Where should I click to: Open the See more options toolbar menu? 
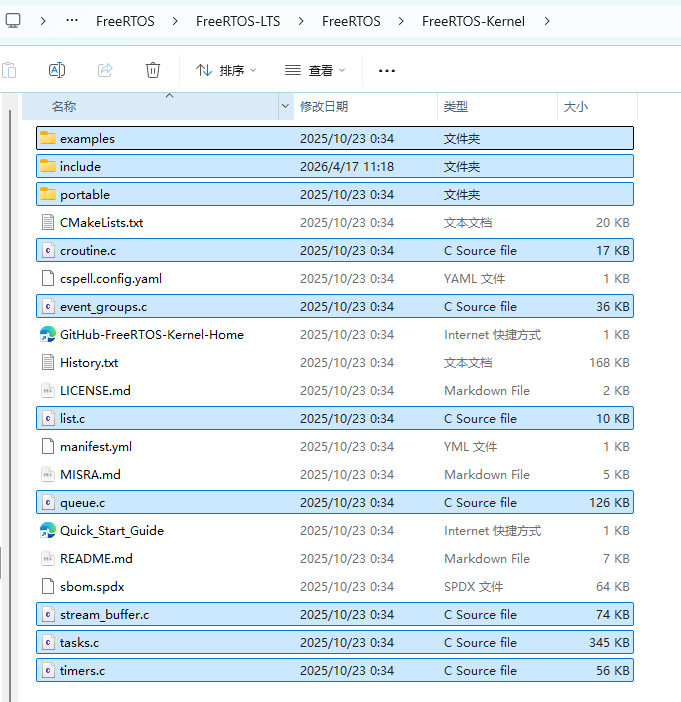click(x=387, y=71)
